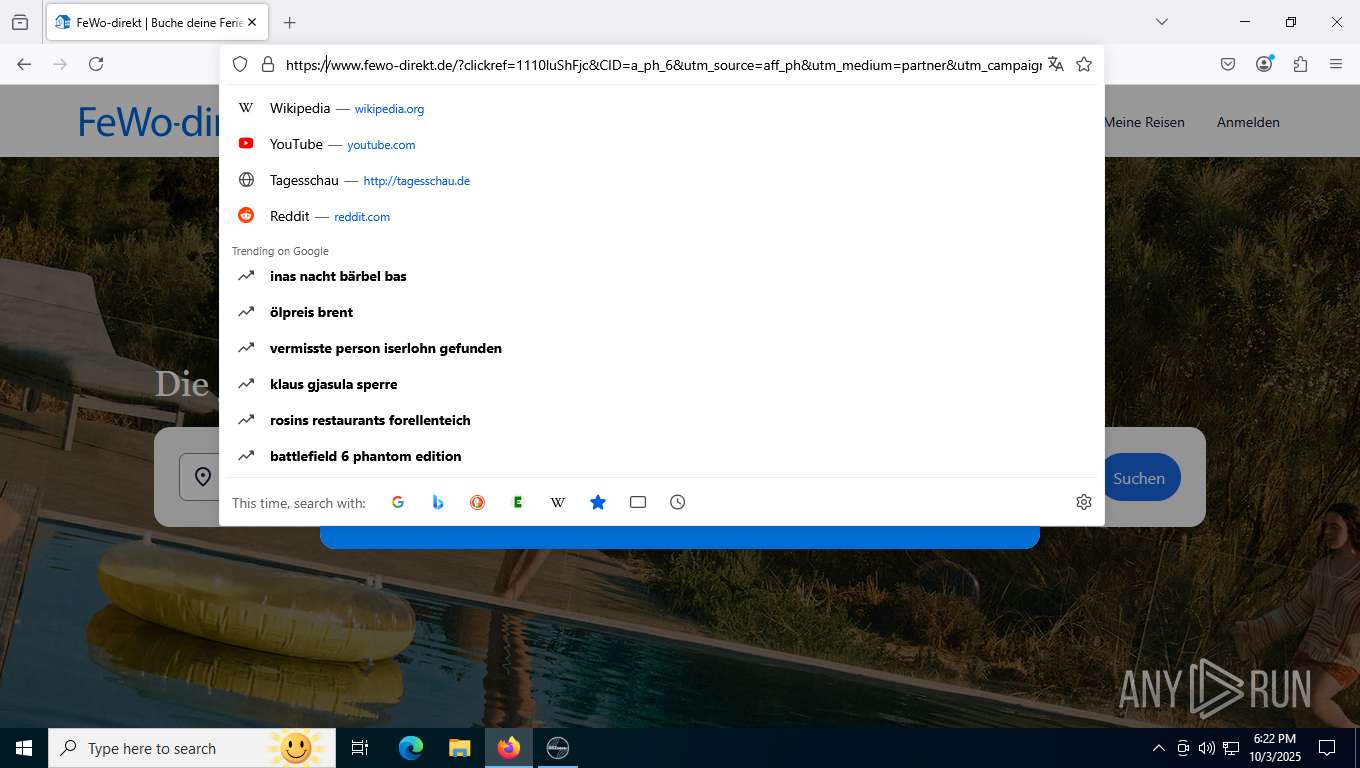Select rosins restaurants forellenteich suggestion
Screen dimensions: 1360x768
[662, 420]
